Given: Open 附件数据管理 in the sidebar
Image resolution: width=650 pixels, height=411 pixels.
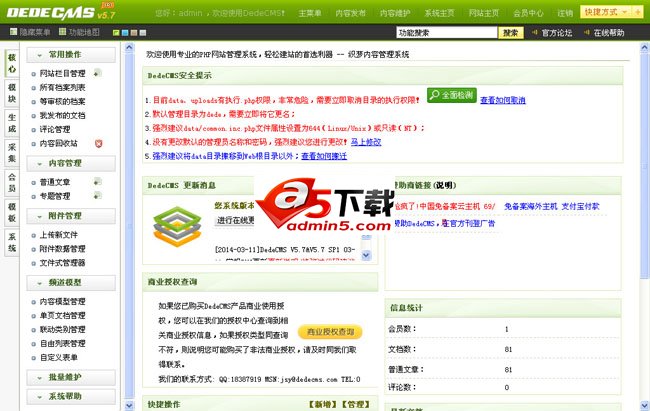Looking at the screenshot, I should pyautogui.click(x=62, y=249).
